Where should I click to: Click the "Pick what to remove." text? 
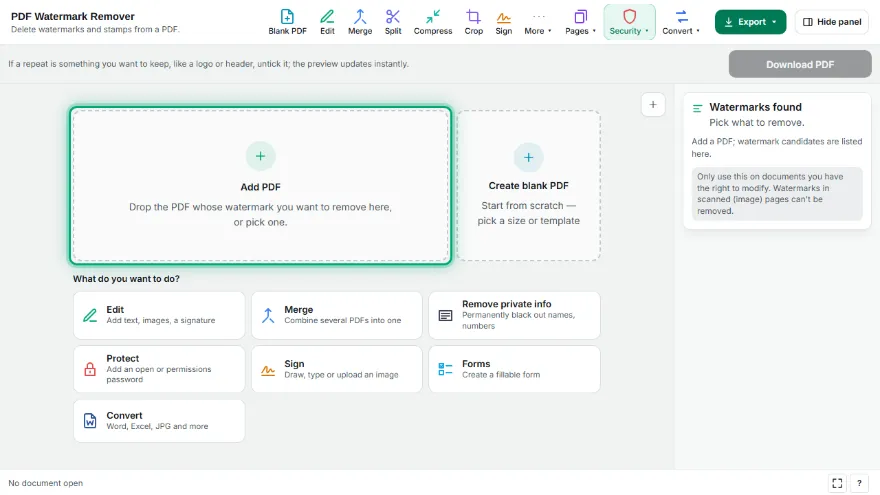[x=757, y=122]
